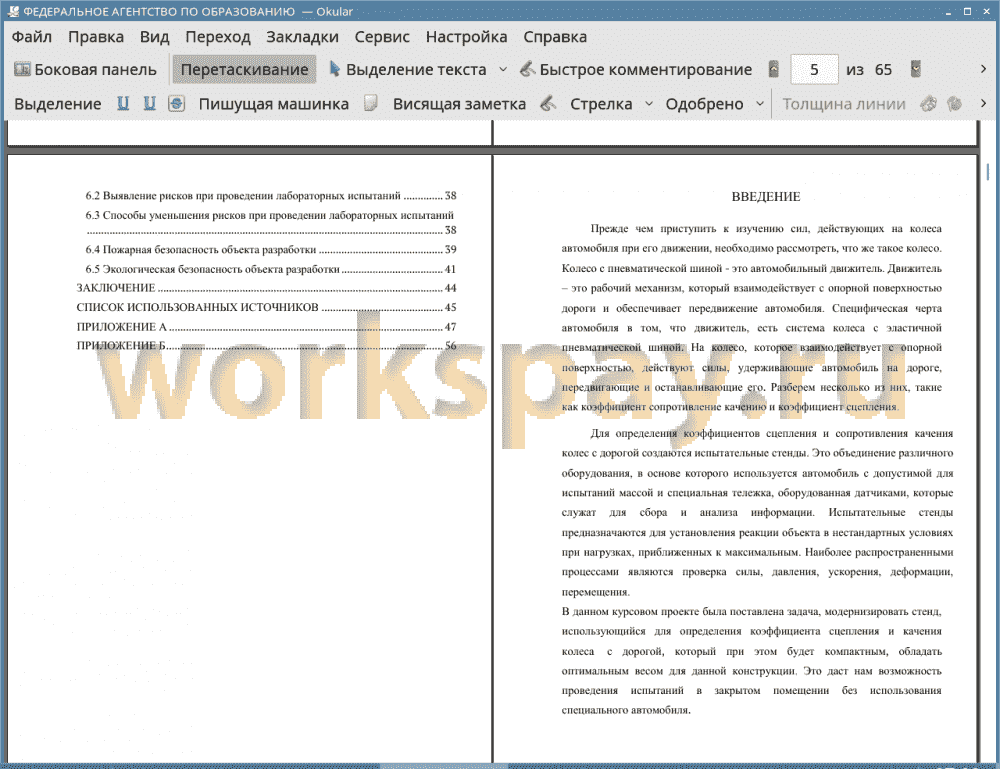Open the Файл menu
This screenshot has height=769, width=1000.
(32, 37)
